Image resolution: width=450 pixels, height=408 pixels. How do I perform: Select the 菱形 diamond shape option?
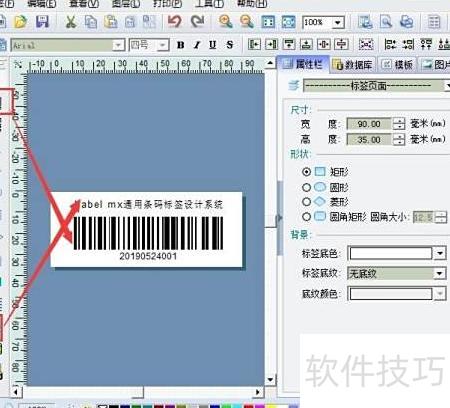pos(306,202)
